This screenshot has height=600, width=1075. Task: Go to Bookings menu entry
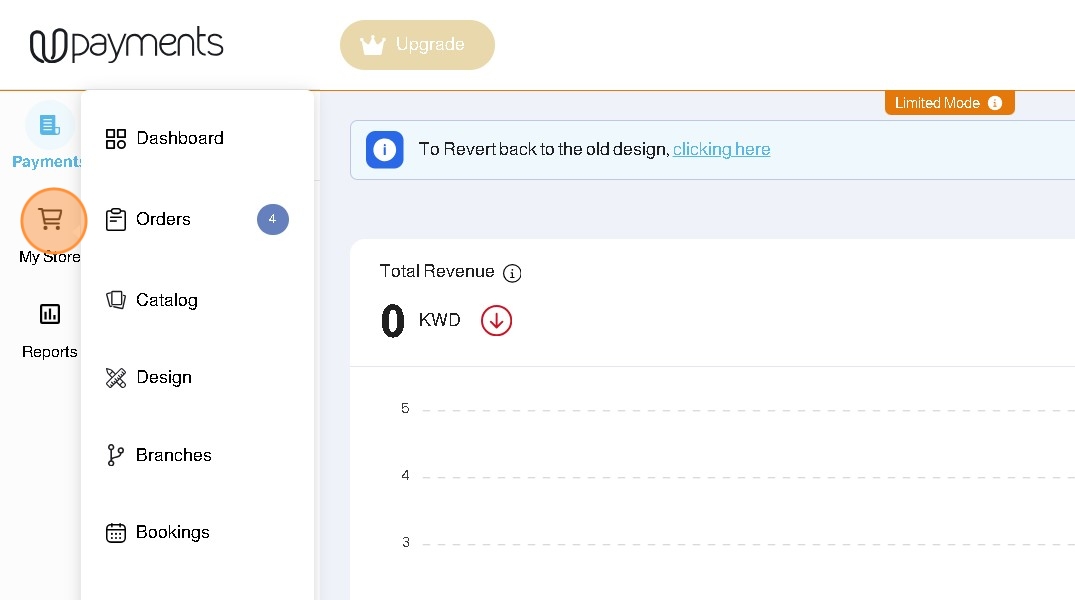173,532
